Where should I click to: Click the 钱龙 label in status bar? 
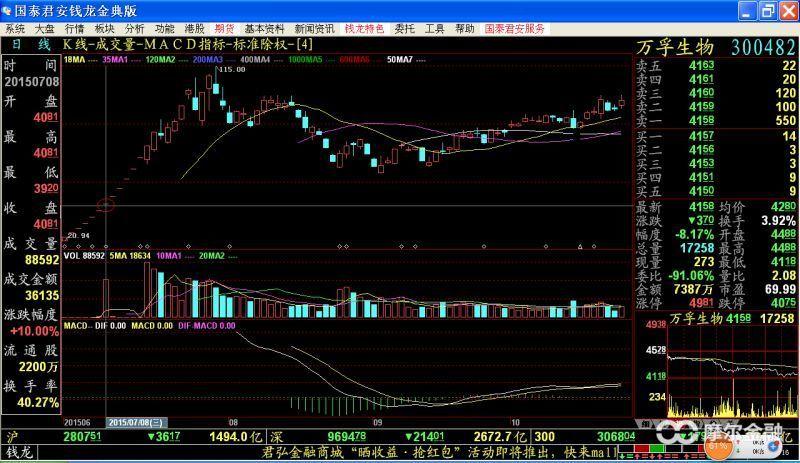click(x=19, y=452)
